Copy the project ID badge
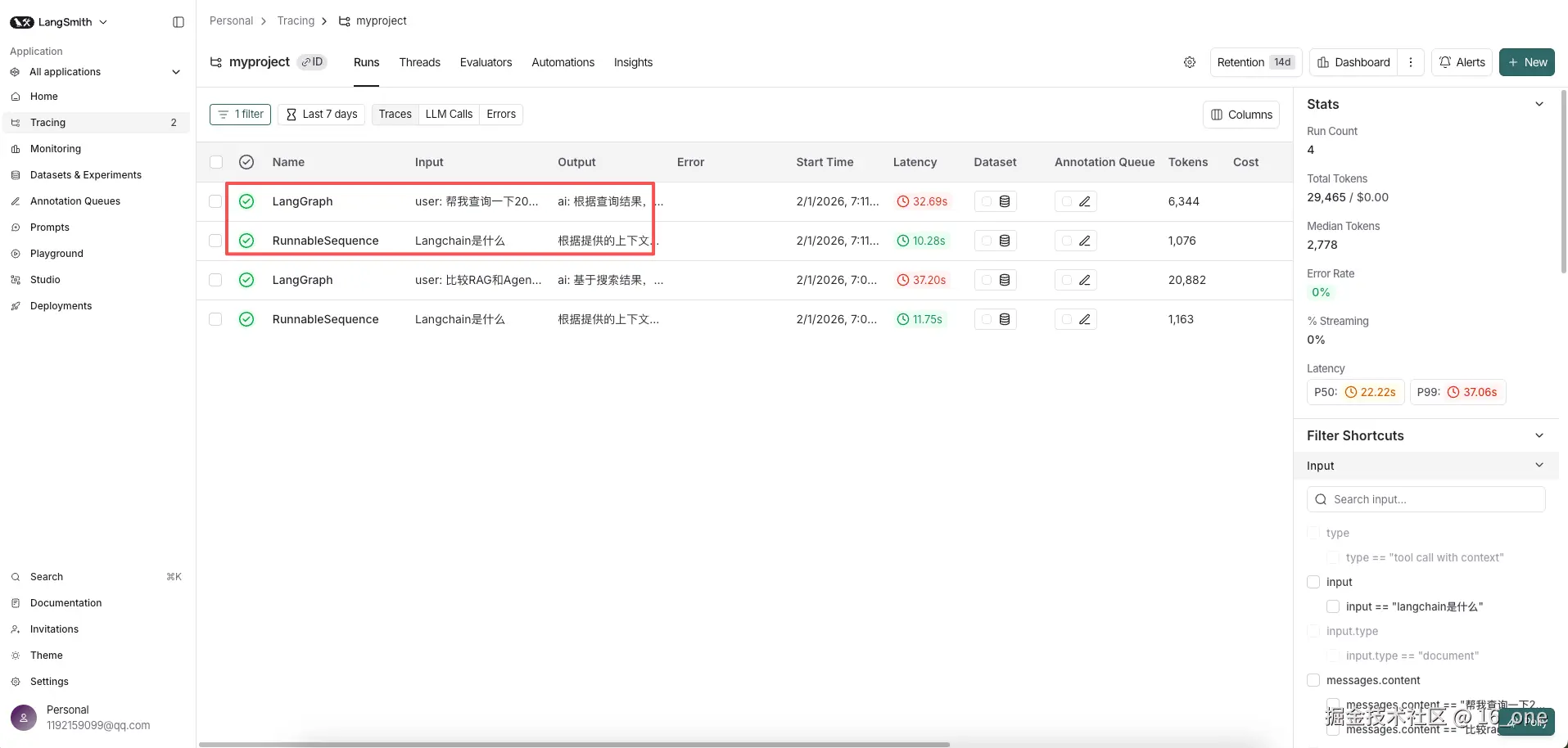 click(x=312, y=62)
